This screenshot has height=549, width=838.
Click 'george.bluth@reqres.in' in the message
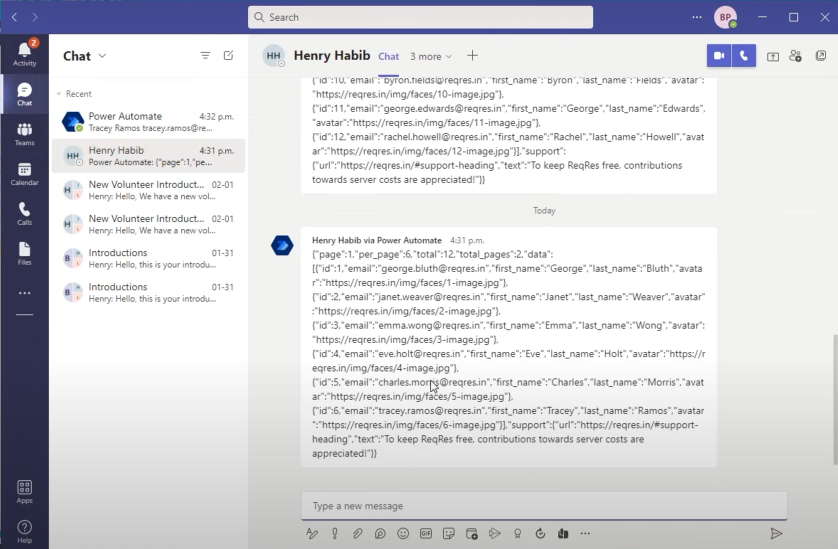pos(433,268)
